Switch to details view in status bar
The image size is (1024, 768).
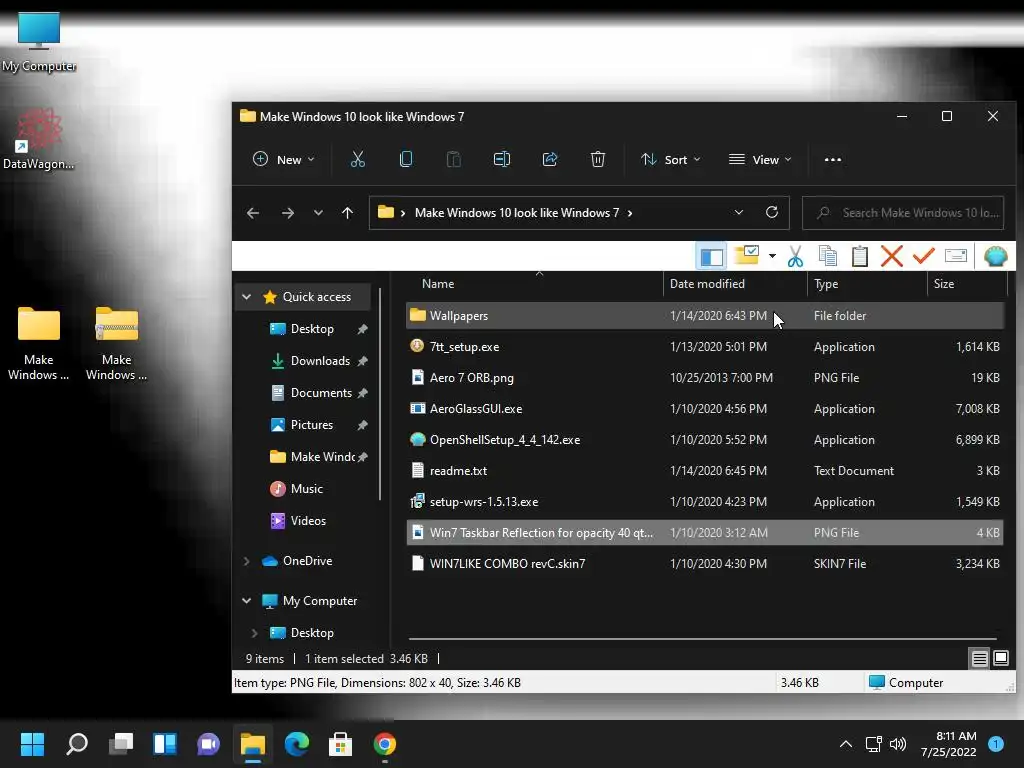[979, 659]
